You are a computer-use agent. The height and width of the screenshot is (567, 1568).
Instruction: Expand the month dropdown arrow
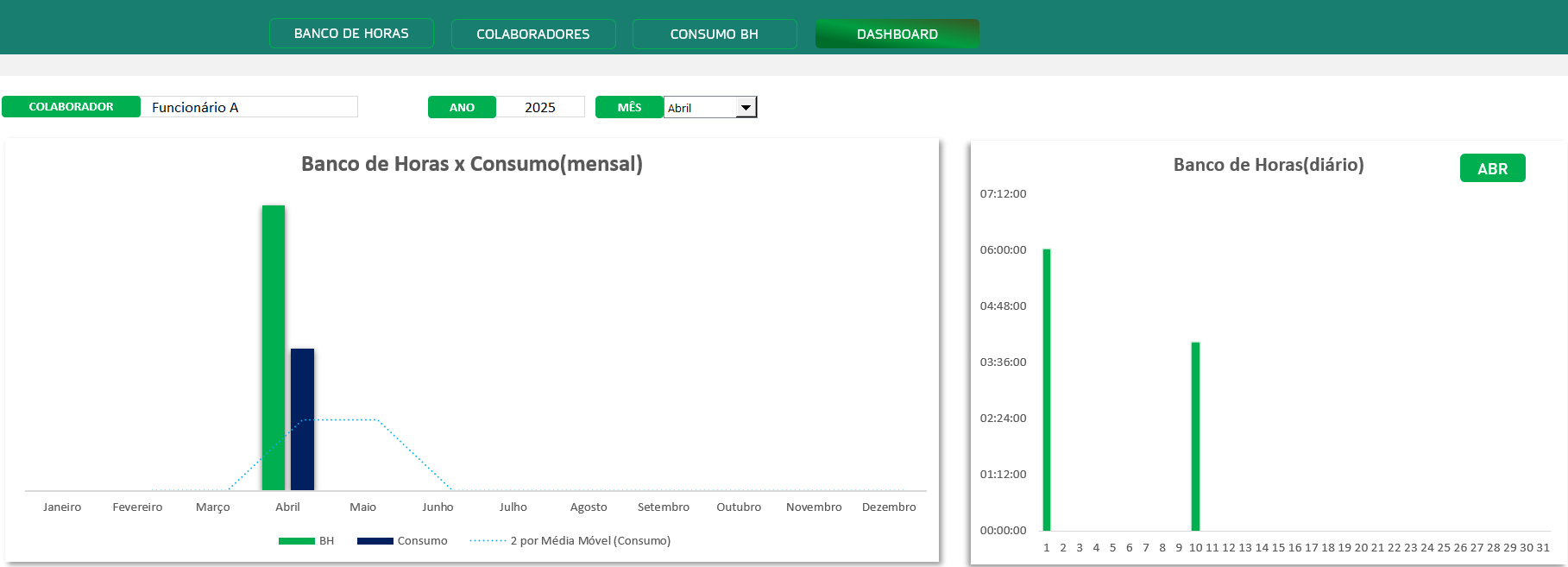point(746,108)
